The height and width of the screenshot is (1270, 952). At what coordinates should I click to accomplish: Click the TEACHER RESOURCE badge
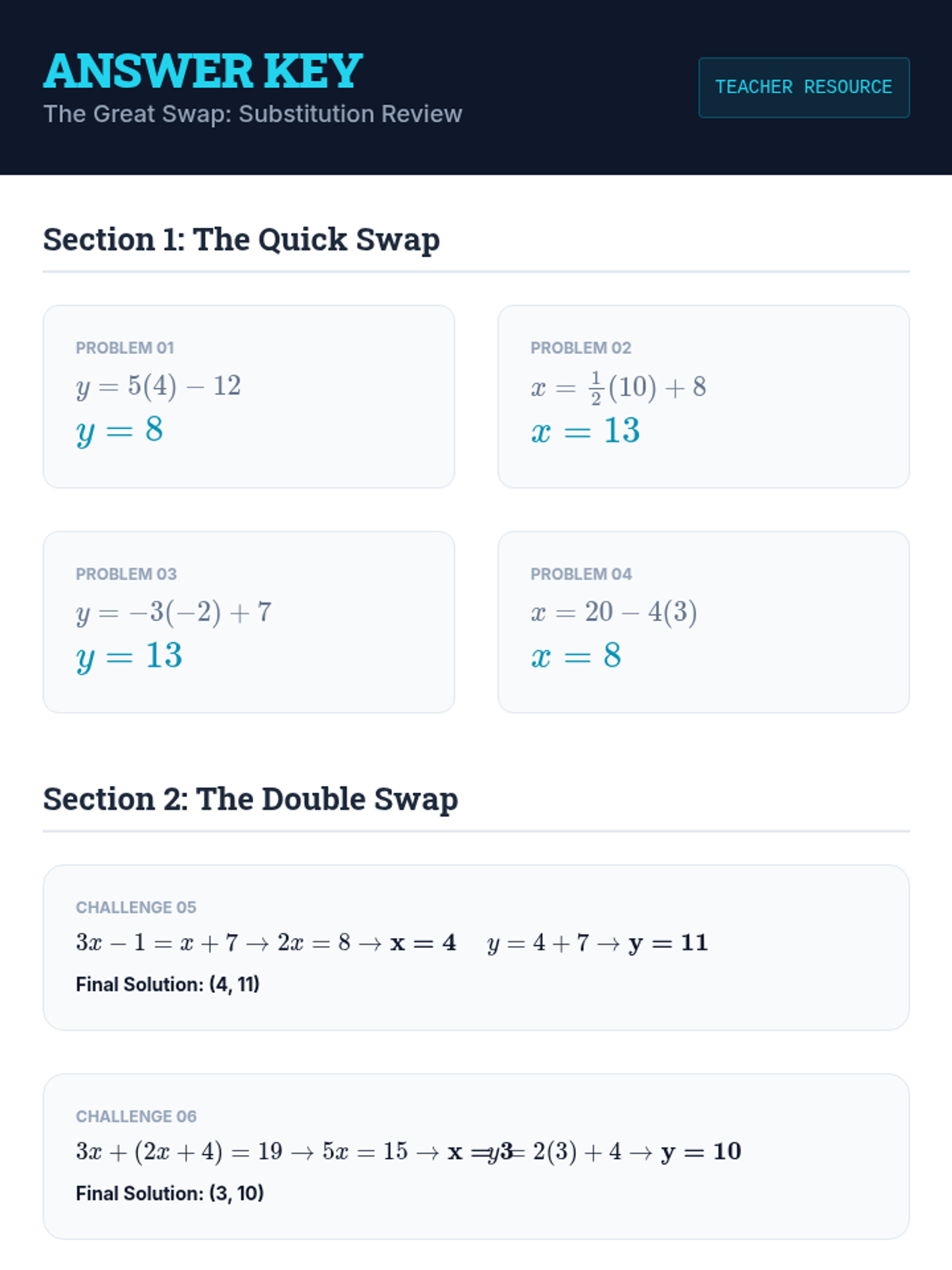(804, 87)
